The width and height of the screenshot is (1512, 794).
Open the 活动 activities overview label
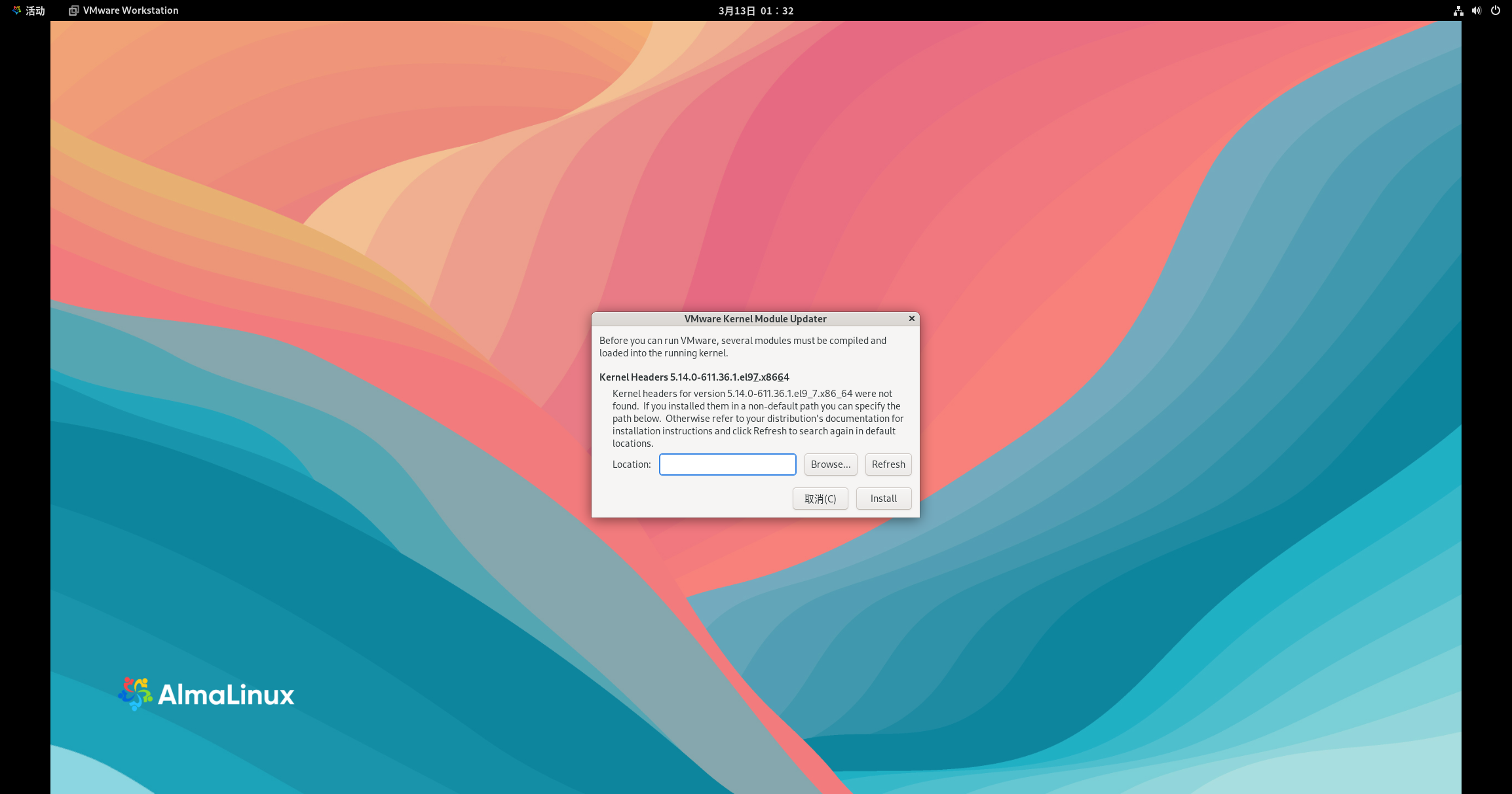click(35, 10)
